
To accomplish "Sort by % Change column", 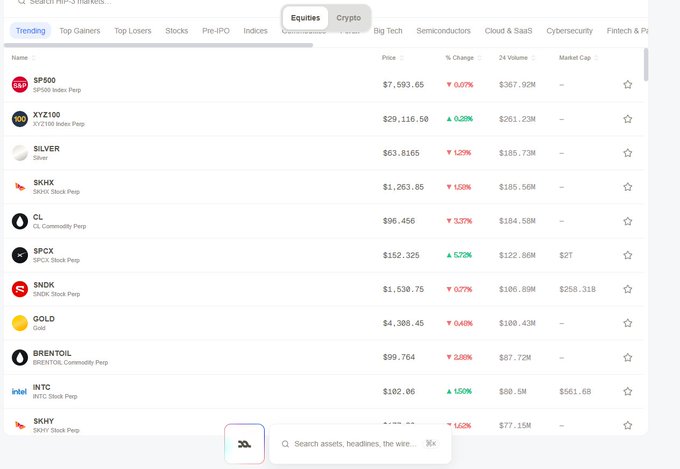I will [463, 58].
